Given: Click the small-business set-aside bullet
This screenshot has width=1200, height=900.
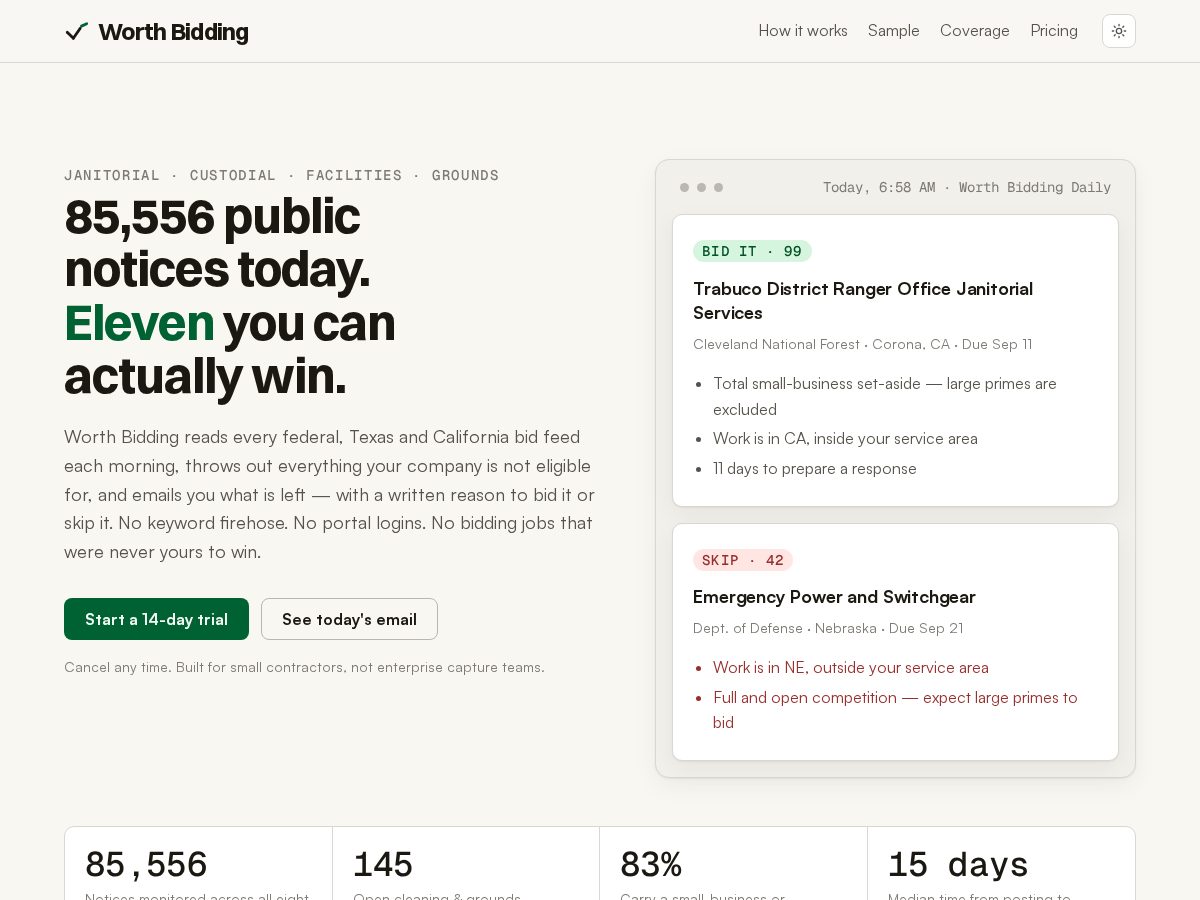Looking at the screenshot, I should 885,396.
